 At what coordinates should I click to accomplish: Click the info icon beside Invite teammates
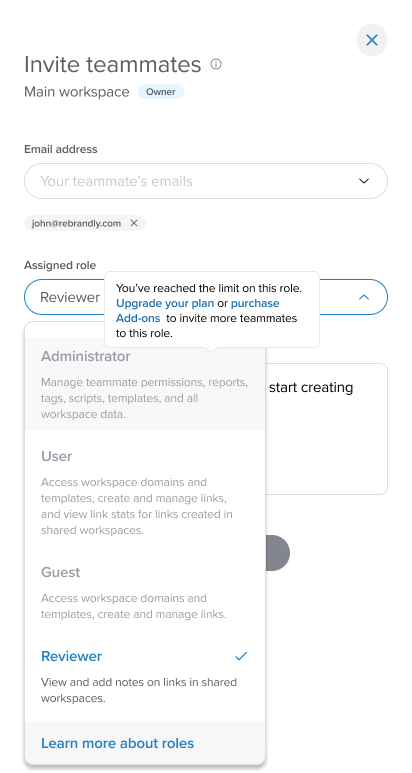(216, 64)
